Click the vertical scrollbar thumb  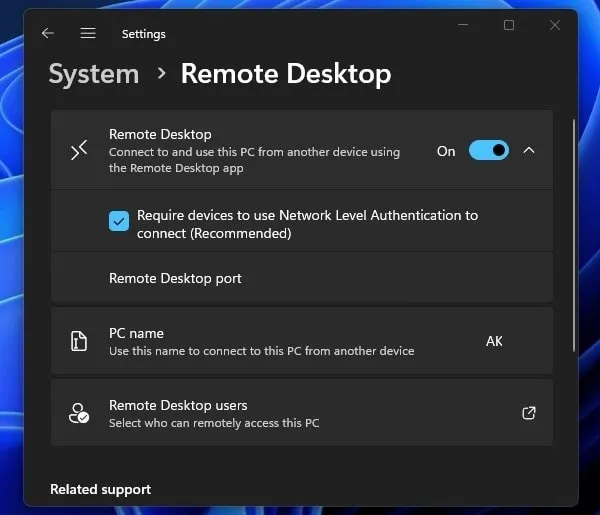tap(574, 235)
